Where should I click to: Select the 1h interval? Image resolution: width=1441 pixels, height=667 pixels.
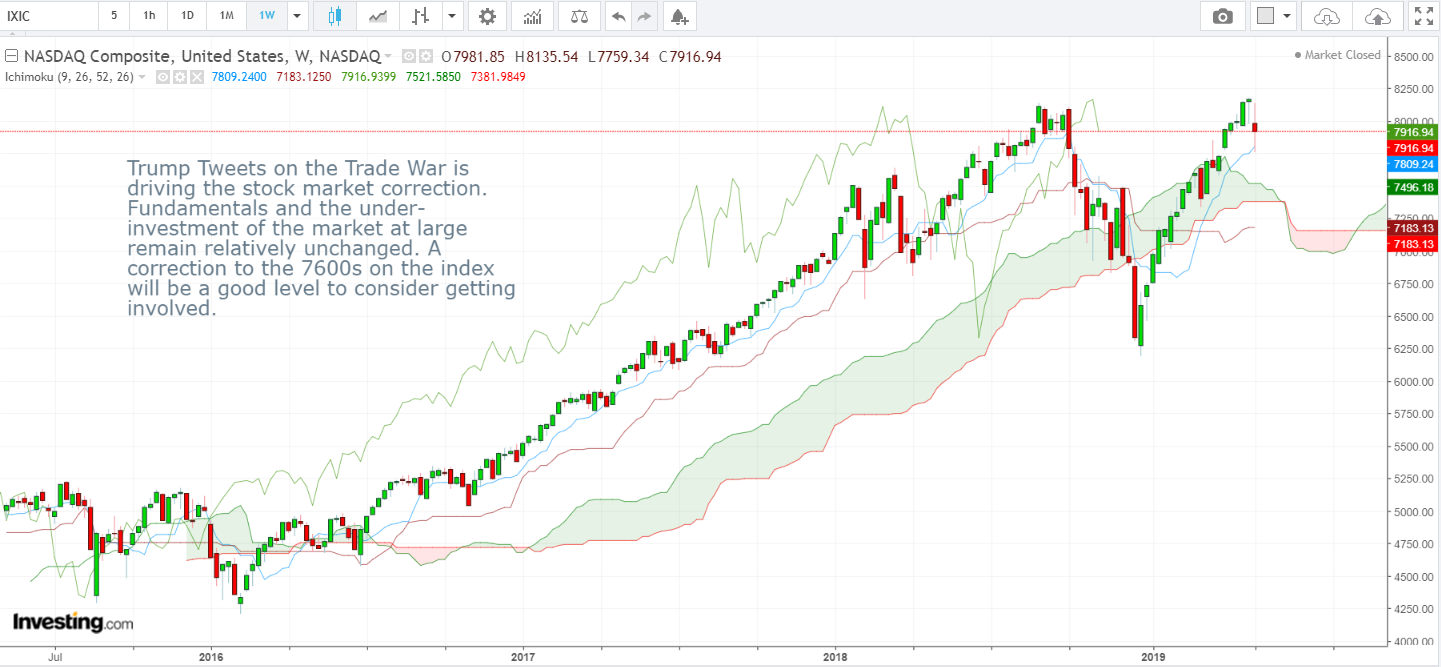149,16
